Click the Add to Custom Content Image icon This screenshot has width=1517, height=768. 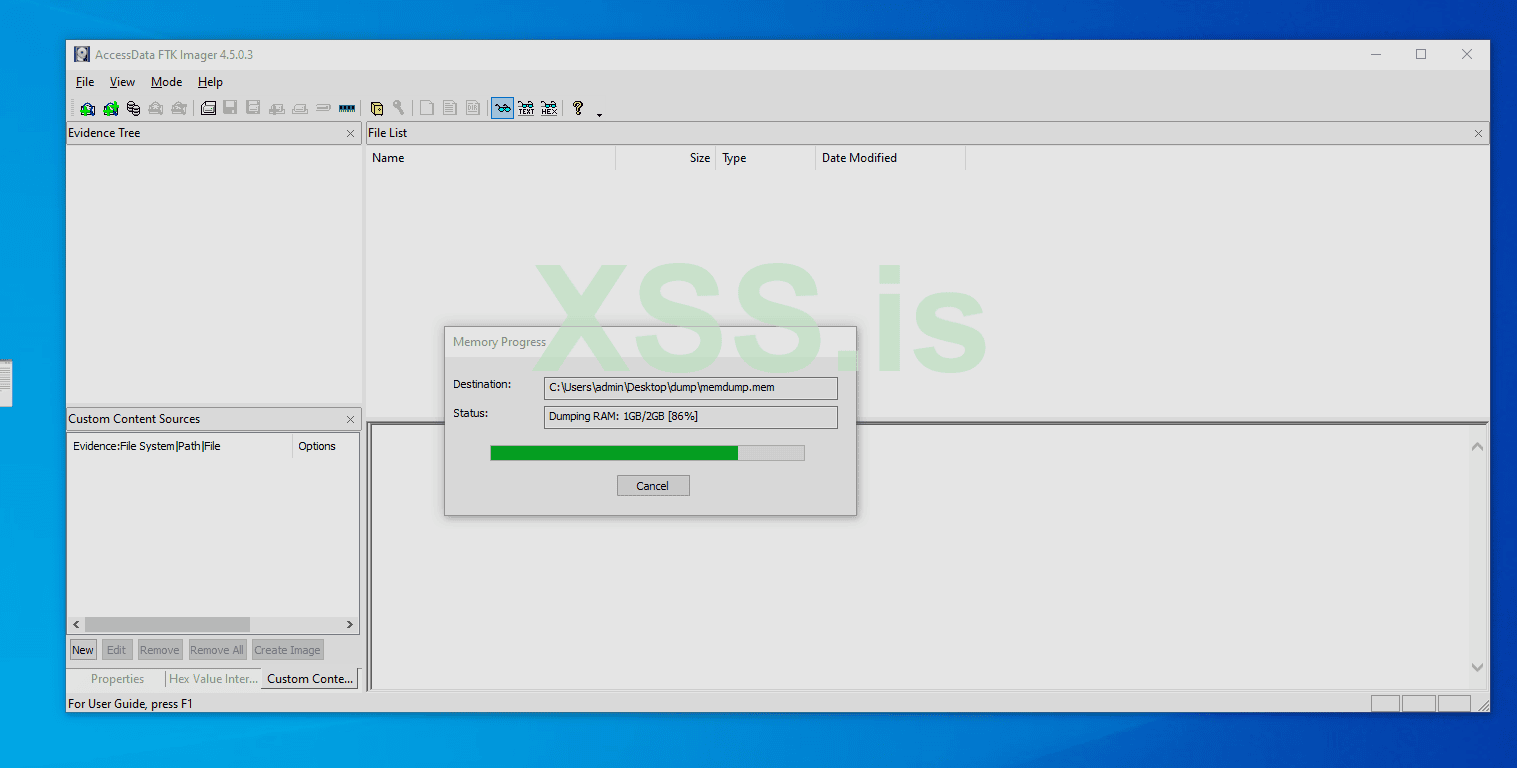click(277, 108)
